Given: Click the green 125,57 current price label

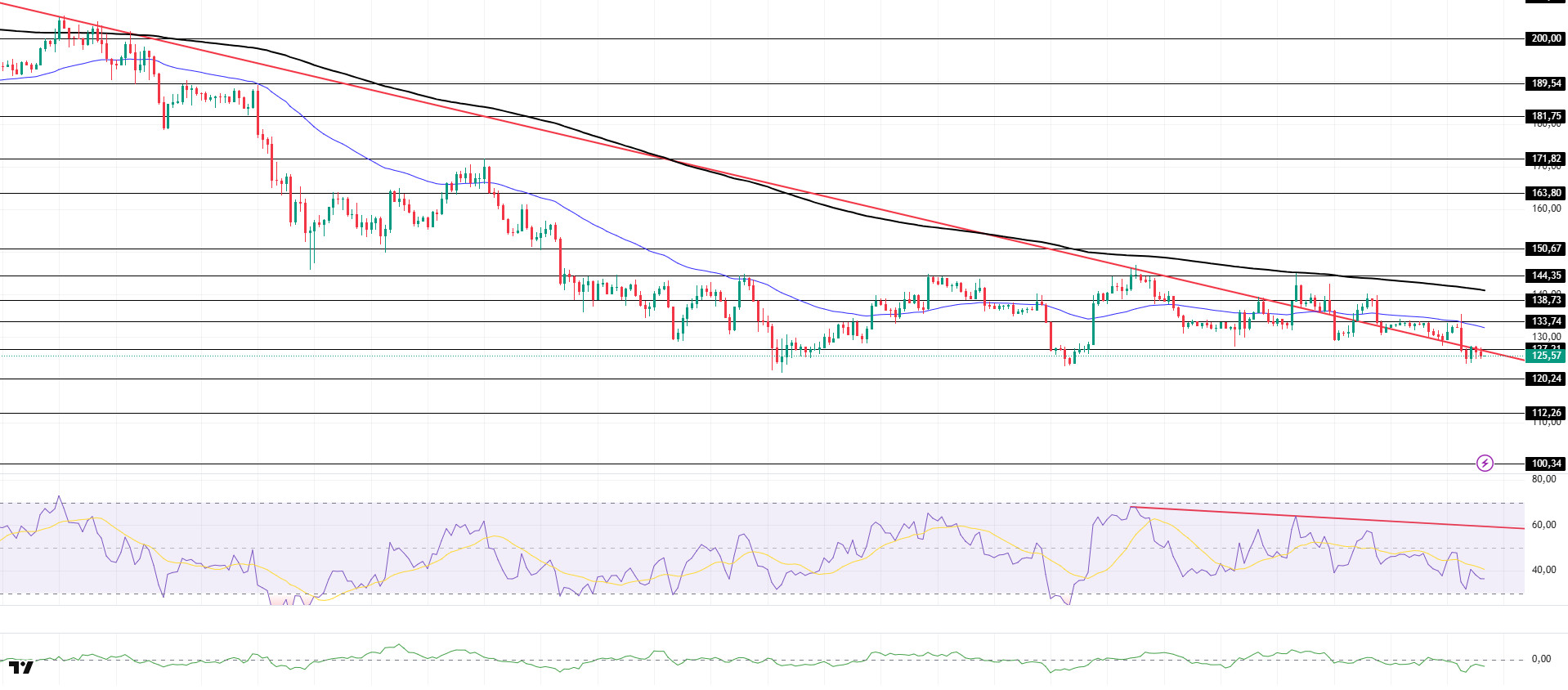Looking at the screenshot, I should (x=1545, y=356).
